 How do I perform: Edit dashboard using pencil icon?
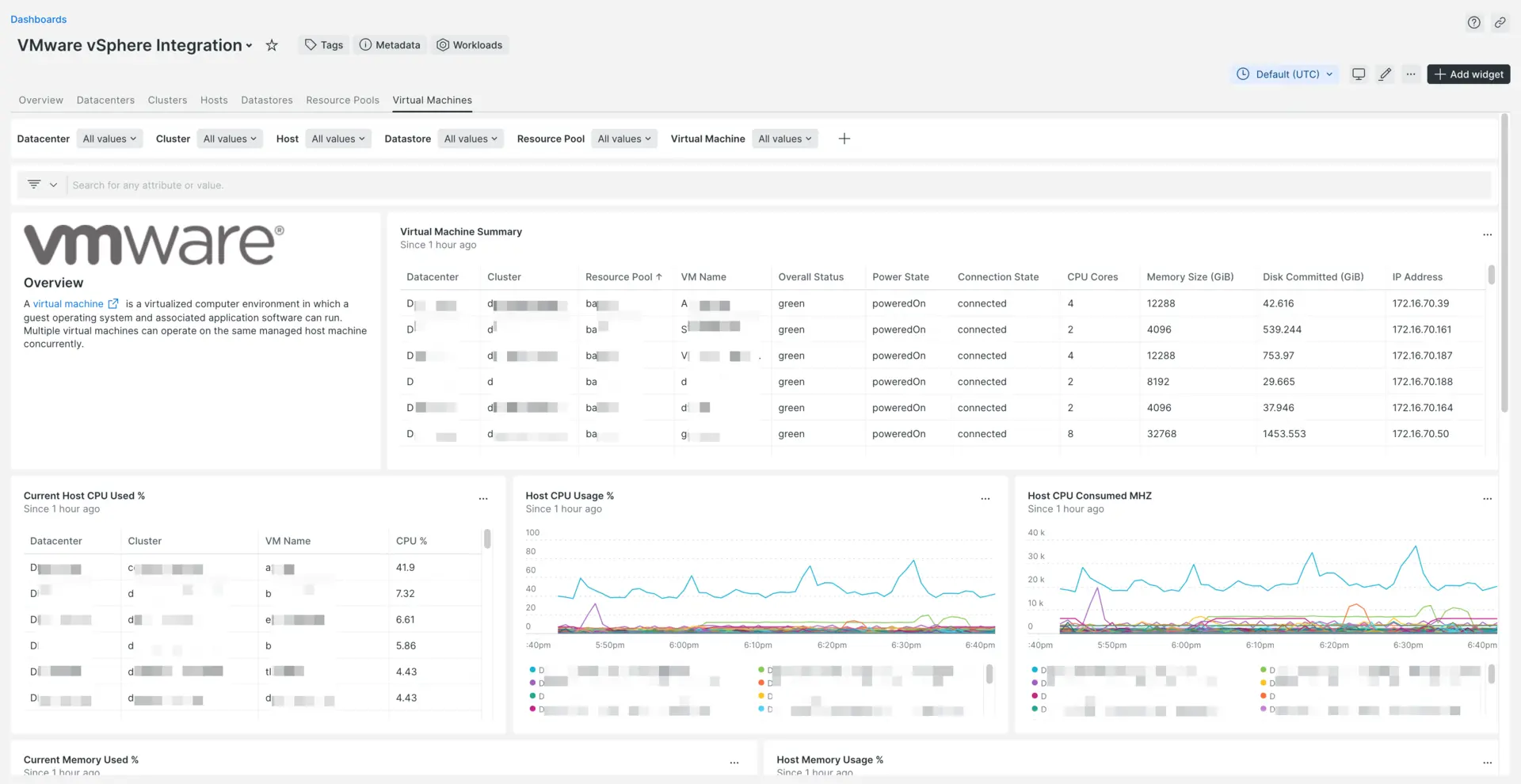coord(1385,74)
